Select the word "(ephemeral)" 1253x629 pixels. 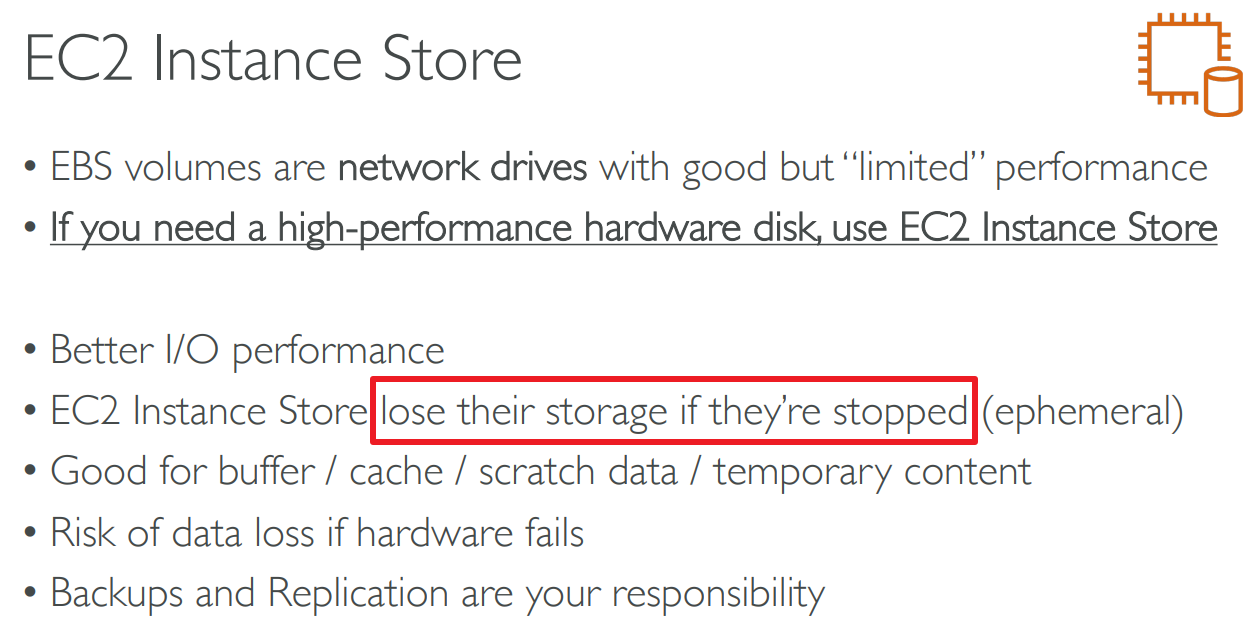[1083, 412]
